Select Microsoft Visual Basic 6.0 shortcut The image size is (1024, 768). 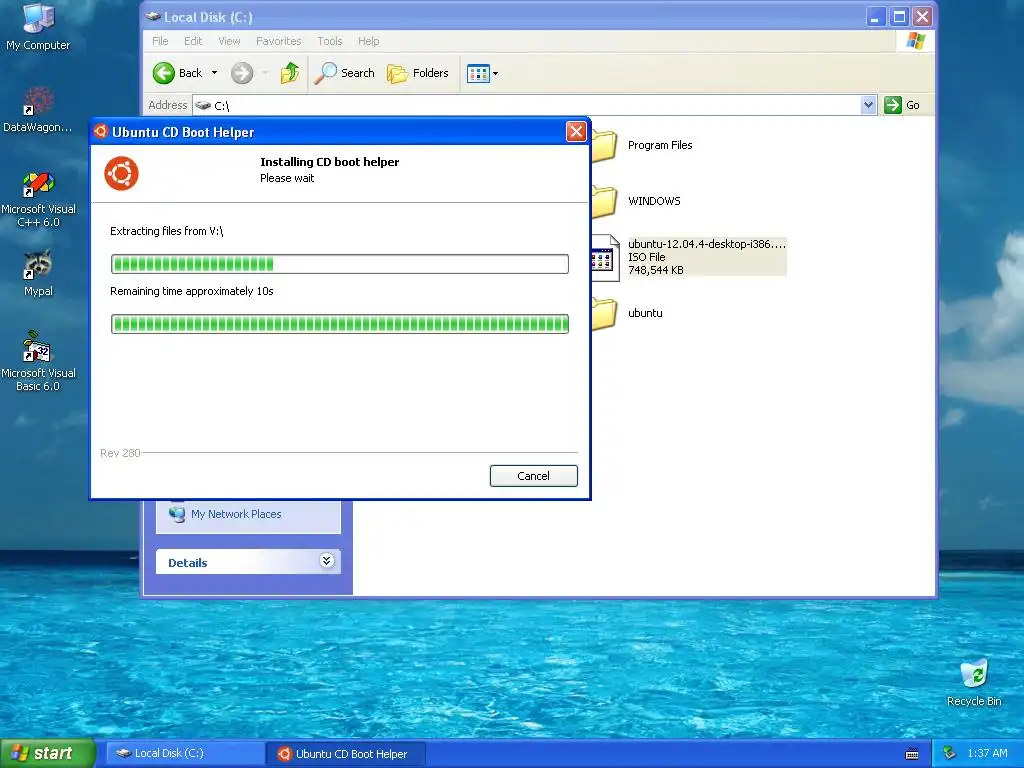pyautogui.click(x=38, y=362)
